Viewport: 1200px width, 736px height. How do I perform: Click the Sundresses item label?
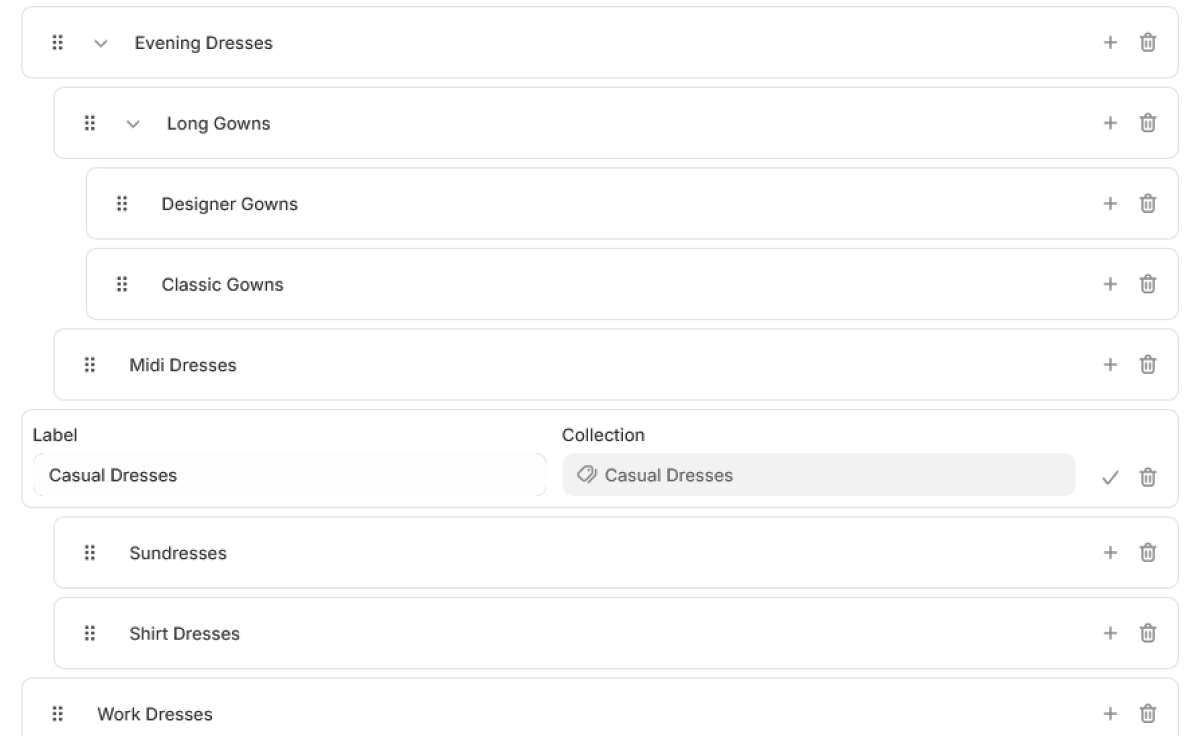178,553
